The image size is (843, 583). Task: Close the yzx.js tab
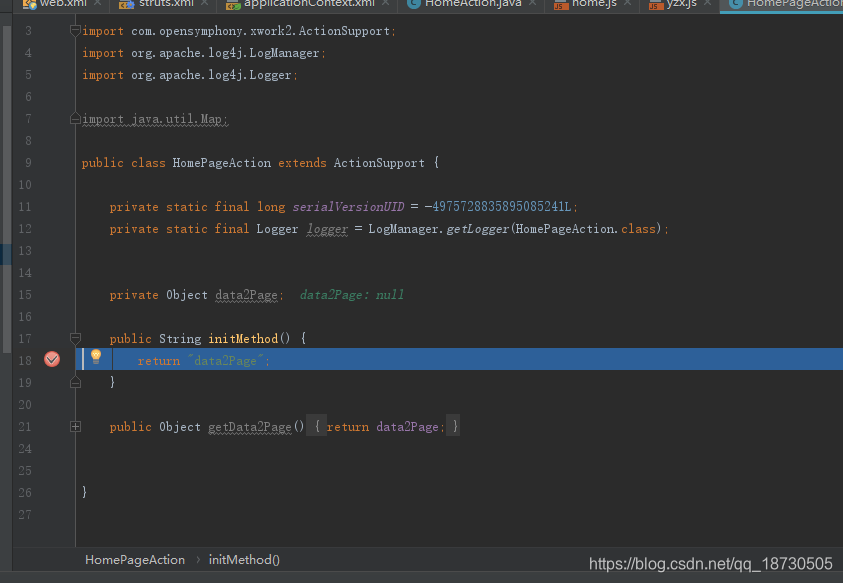[708, 3]
